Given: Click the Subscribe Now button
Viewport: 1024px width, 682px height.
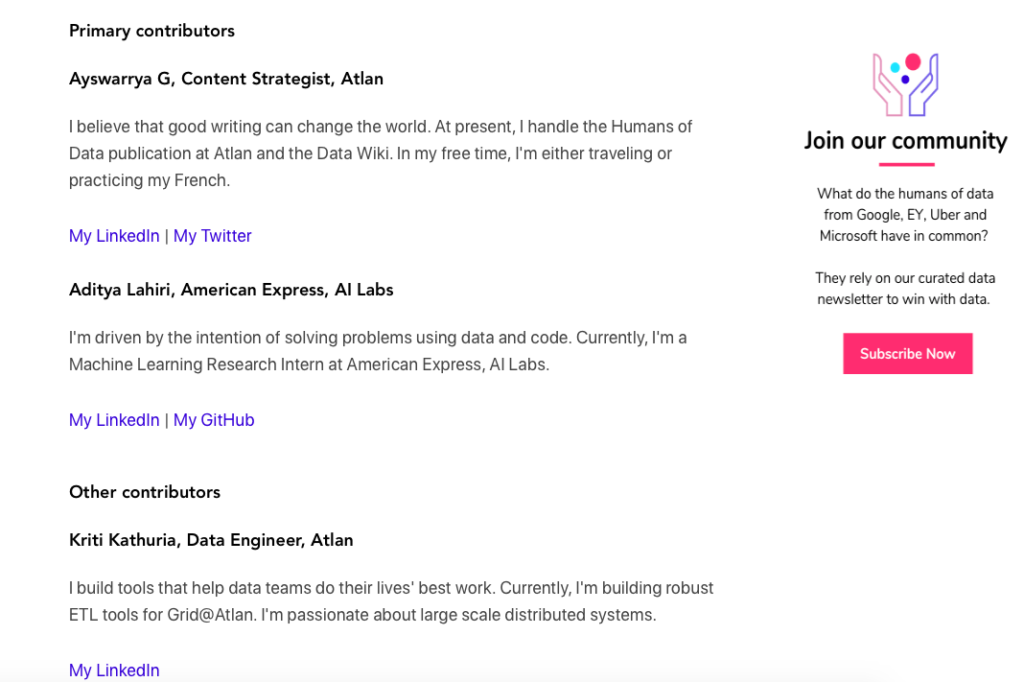Looking at the screenshot, I should point(907,353).
